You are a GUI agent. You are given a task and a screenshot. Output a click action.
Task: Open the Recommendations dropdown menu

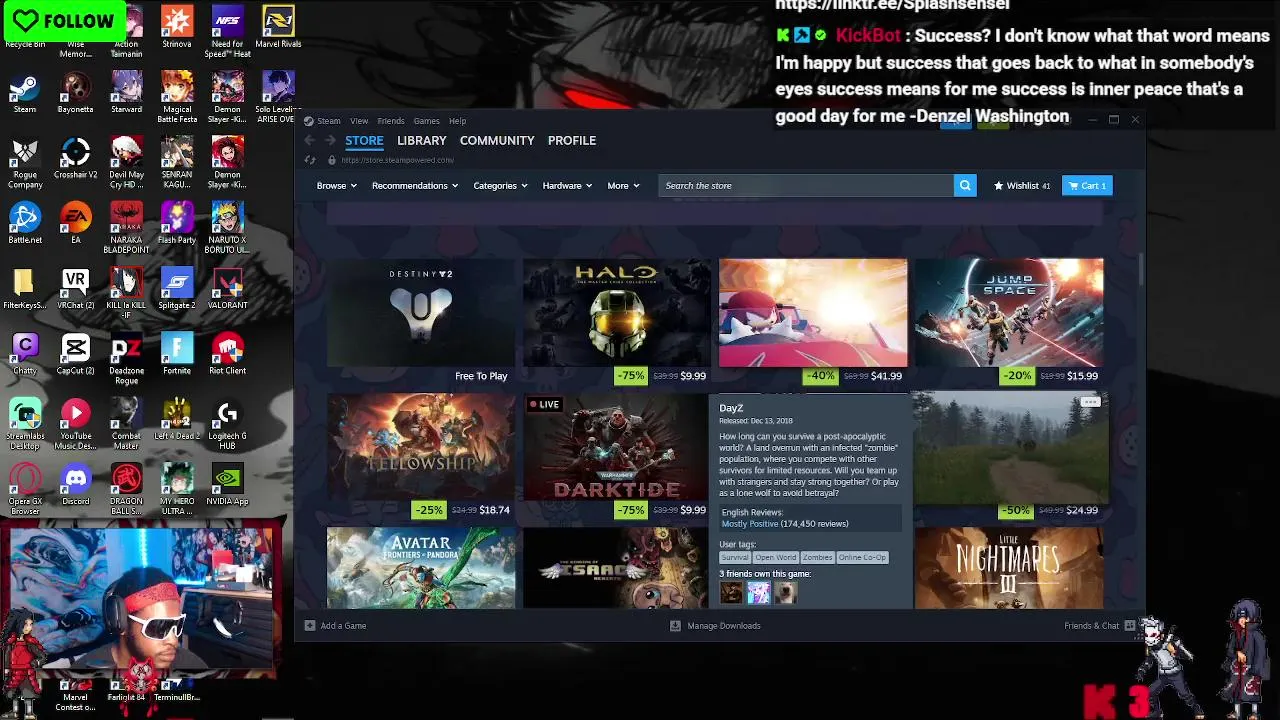[415, 185]
